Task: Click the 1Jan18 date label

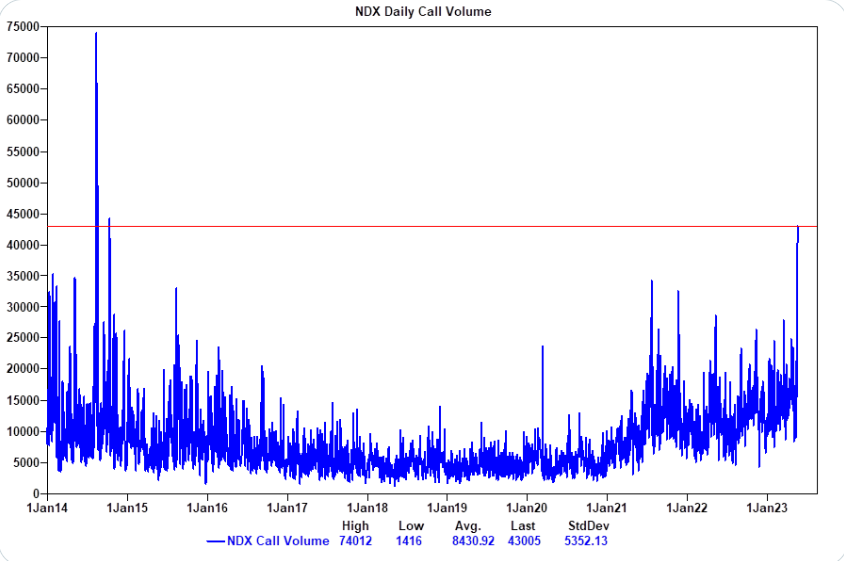Action: (367, 508)
